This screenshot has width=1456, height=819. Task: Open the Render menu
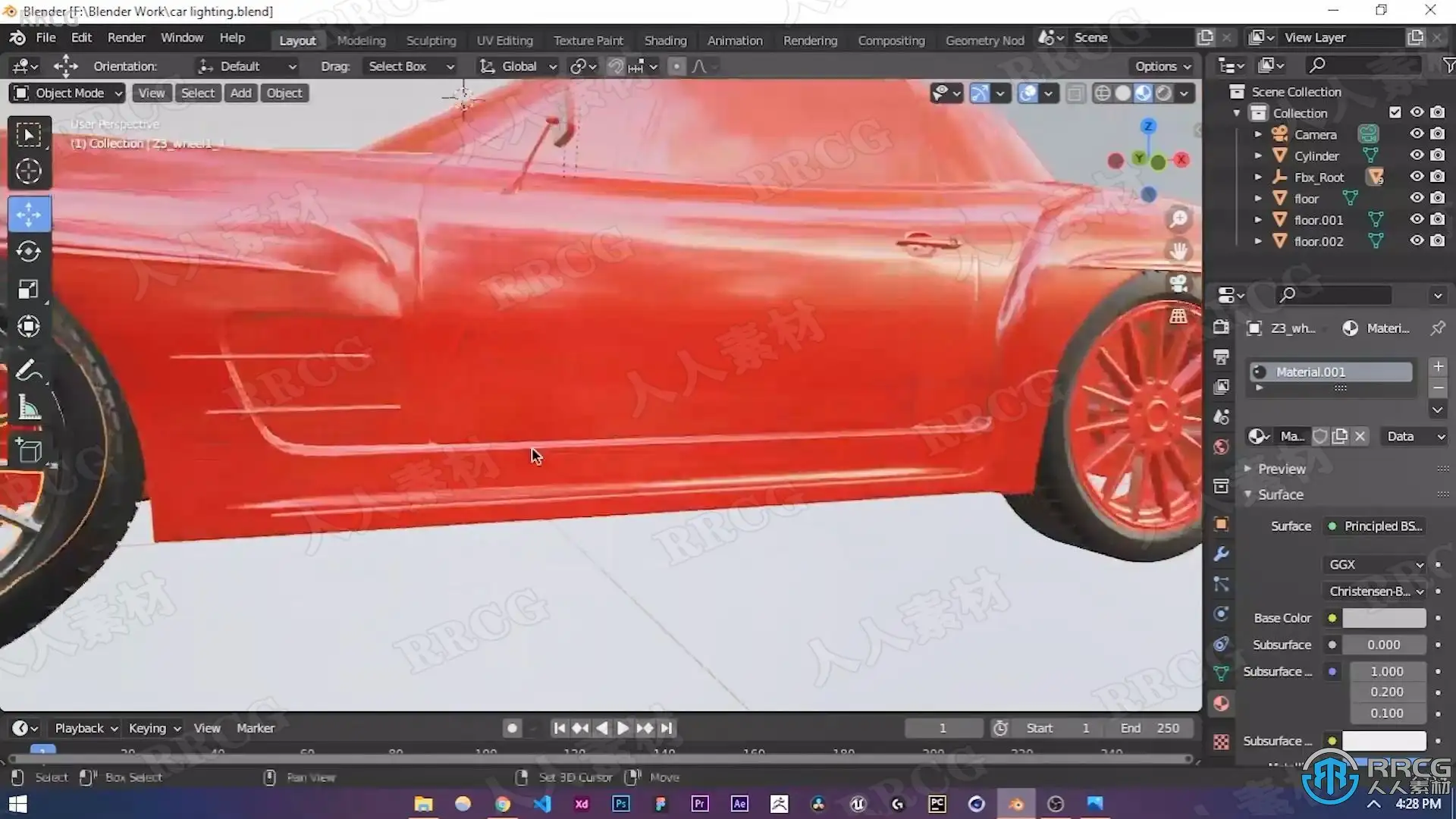coord(126,37)
